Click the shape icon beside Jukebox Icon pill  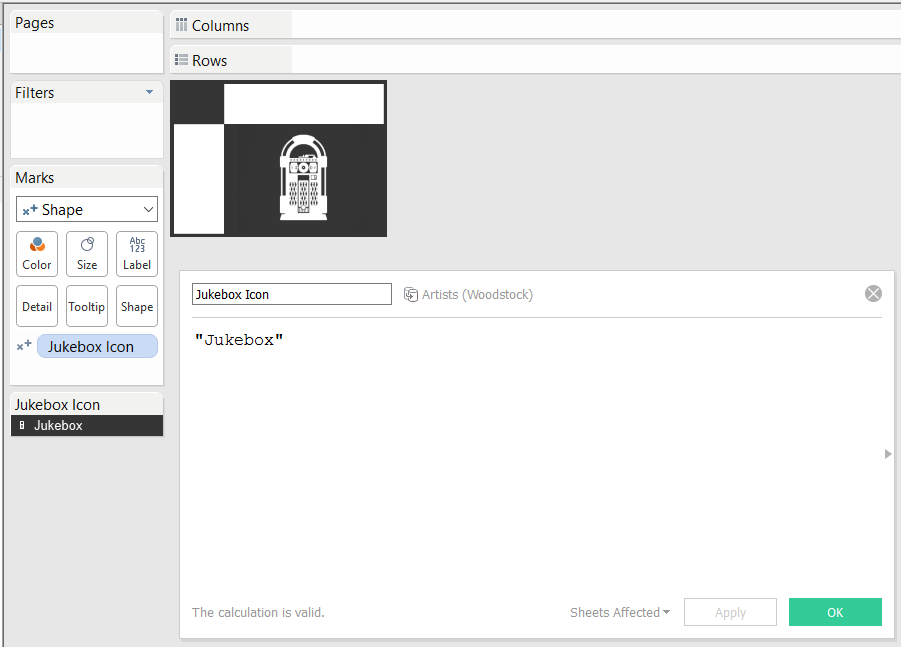24,345
